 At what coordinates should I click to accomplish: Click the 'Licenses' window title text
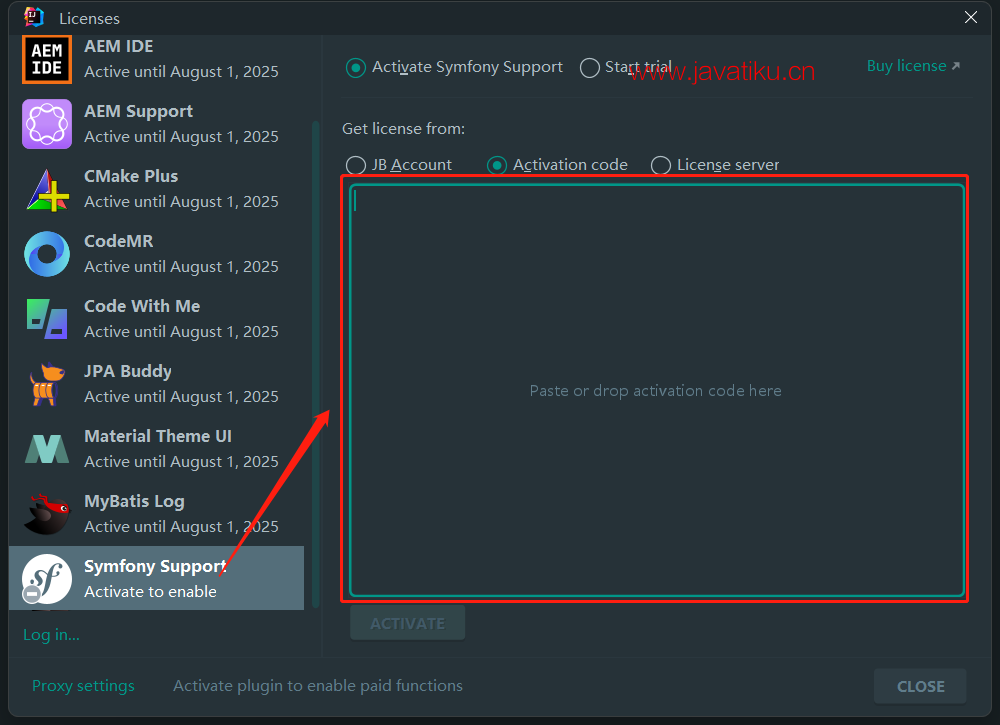pyautogui.click(x=89, y=18)
